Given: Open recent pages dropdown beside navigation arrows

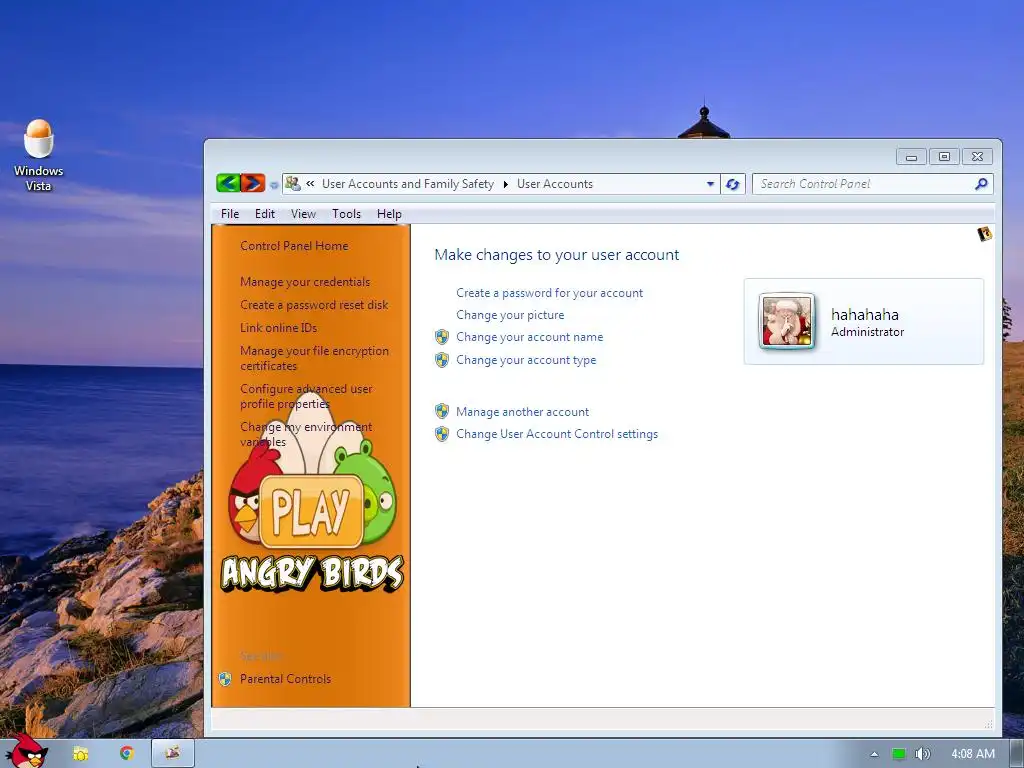Looking at the screenshot, I should [x=274, y=185].
